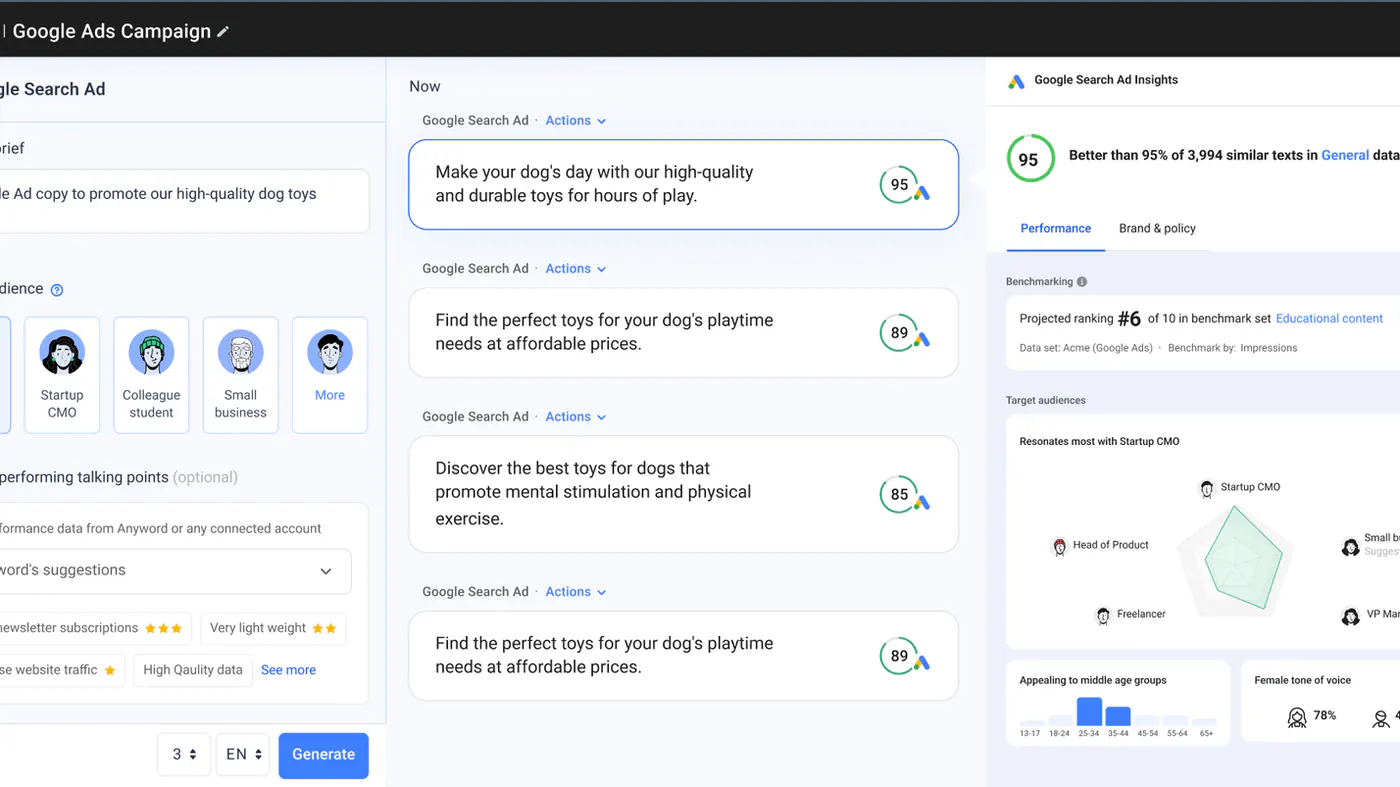This screenshot has width=1400, height=787.
Task: Click the score 85 badge on third ad
Action: (900, 494)
